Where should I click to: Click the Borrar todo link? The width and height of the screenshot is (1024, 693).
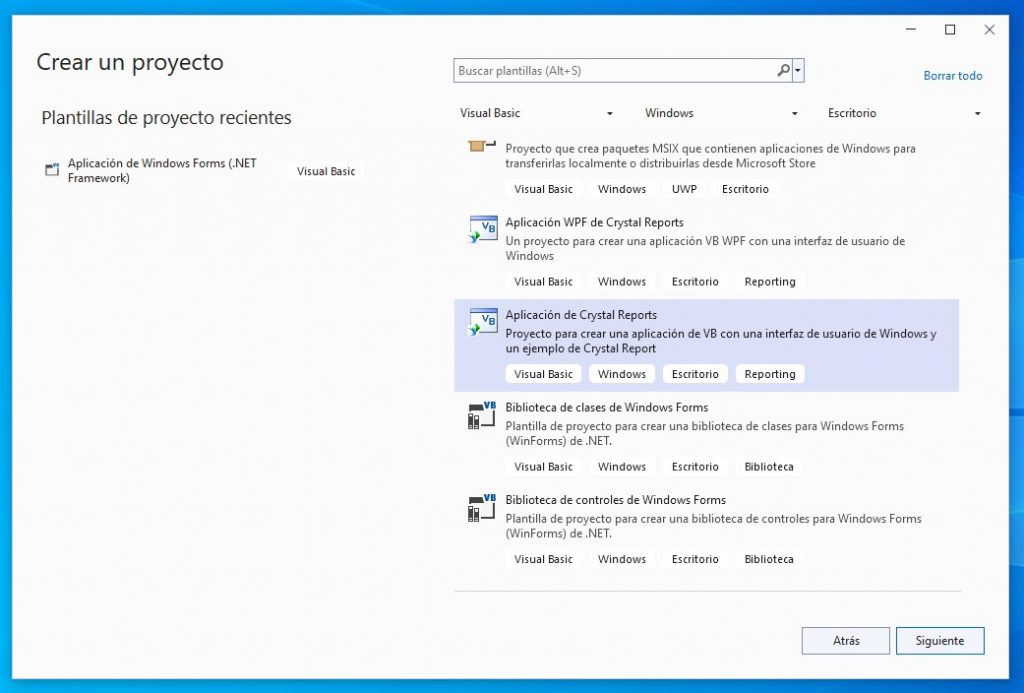952,76
